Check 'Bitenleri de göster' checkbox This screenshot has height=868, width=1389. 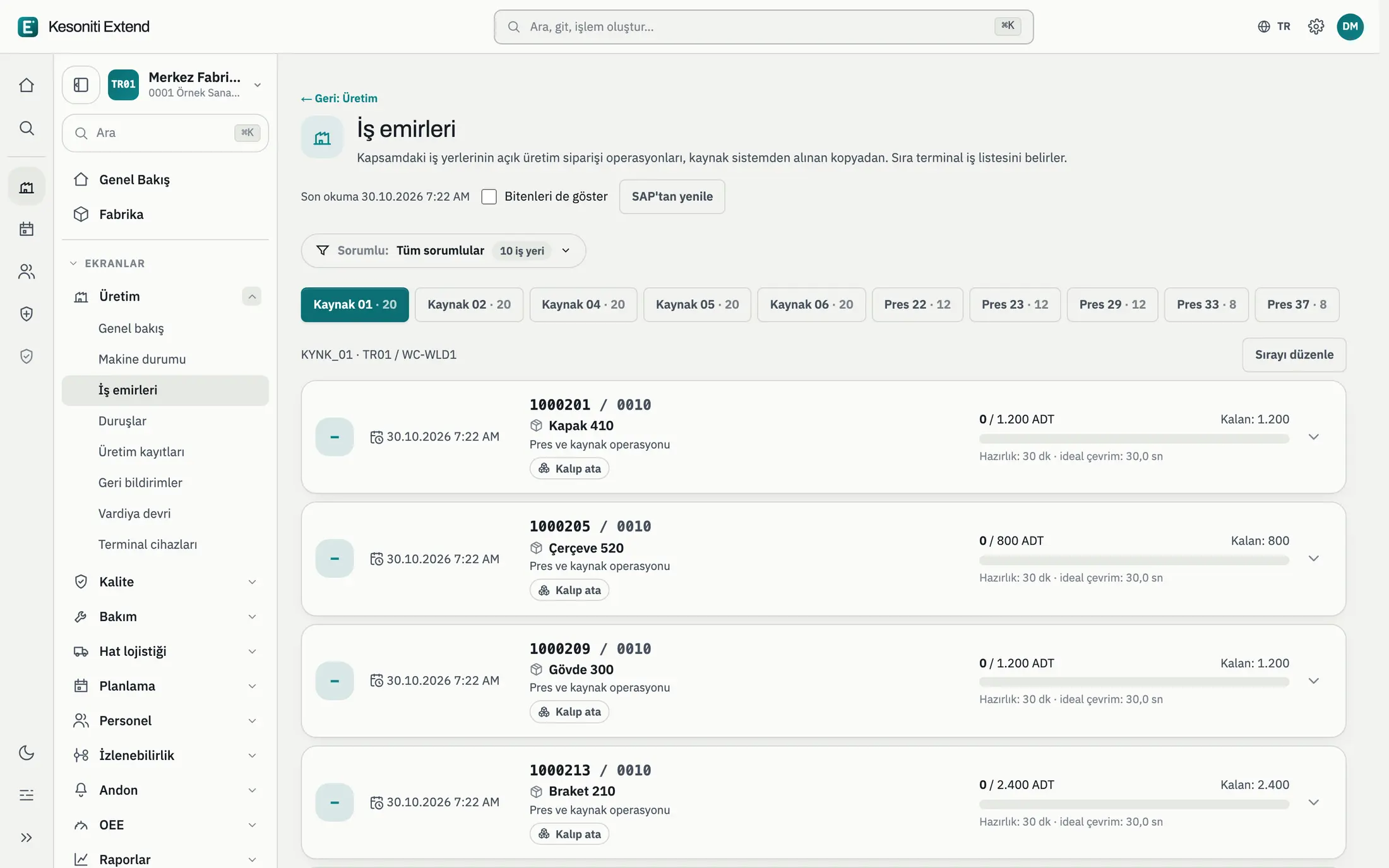(x=489, y=196)
